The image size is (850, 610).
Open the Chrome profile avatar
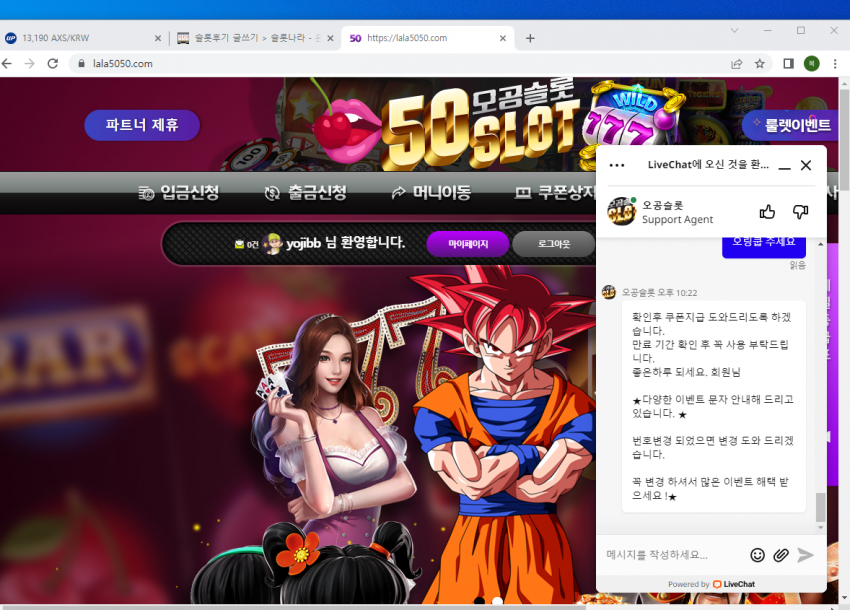click(x=812, y=64)
